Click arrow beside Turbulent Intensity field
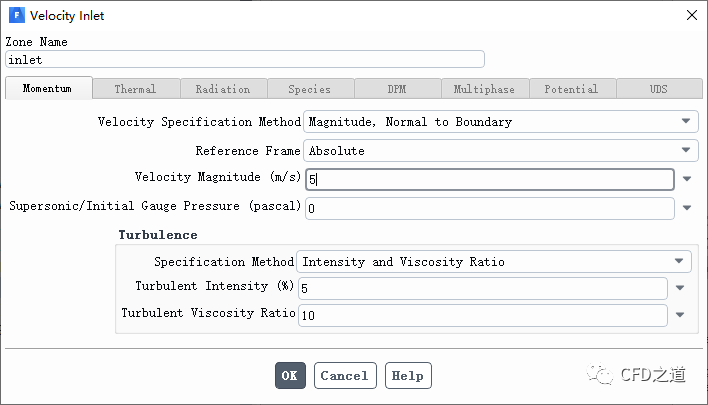The height and width of the screenshot is (405, 708). (680, 288)
